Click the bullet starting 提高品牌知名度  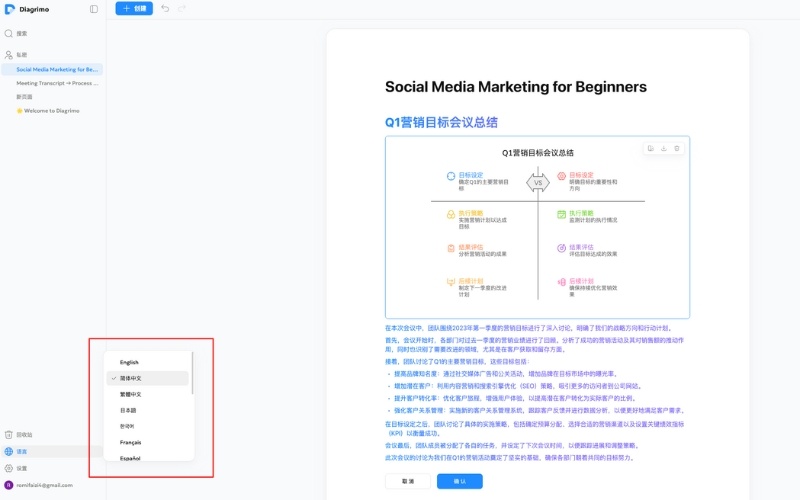tap(506, 374)
